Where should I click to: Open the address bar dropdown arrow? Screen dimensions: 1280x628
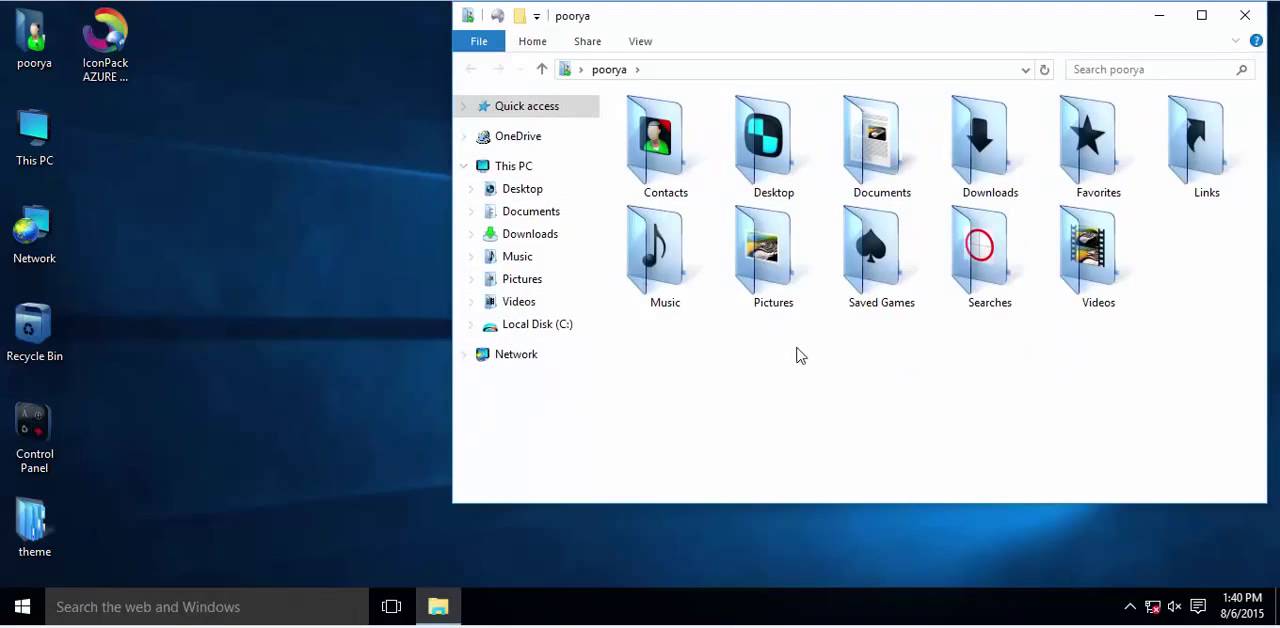point(1024,69)
